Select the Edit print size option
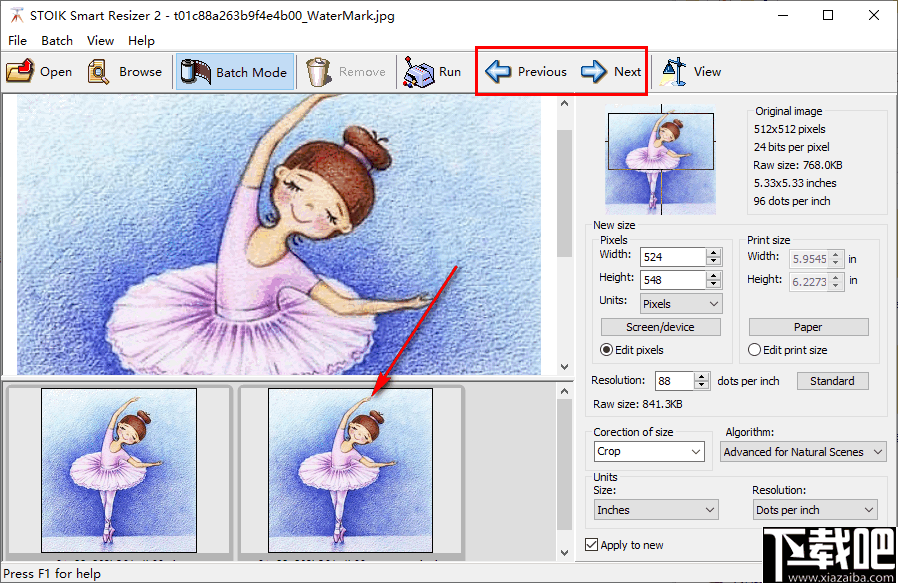This screenshot has width=898, height=583. pos(755,350)
